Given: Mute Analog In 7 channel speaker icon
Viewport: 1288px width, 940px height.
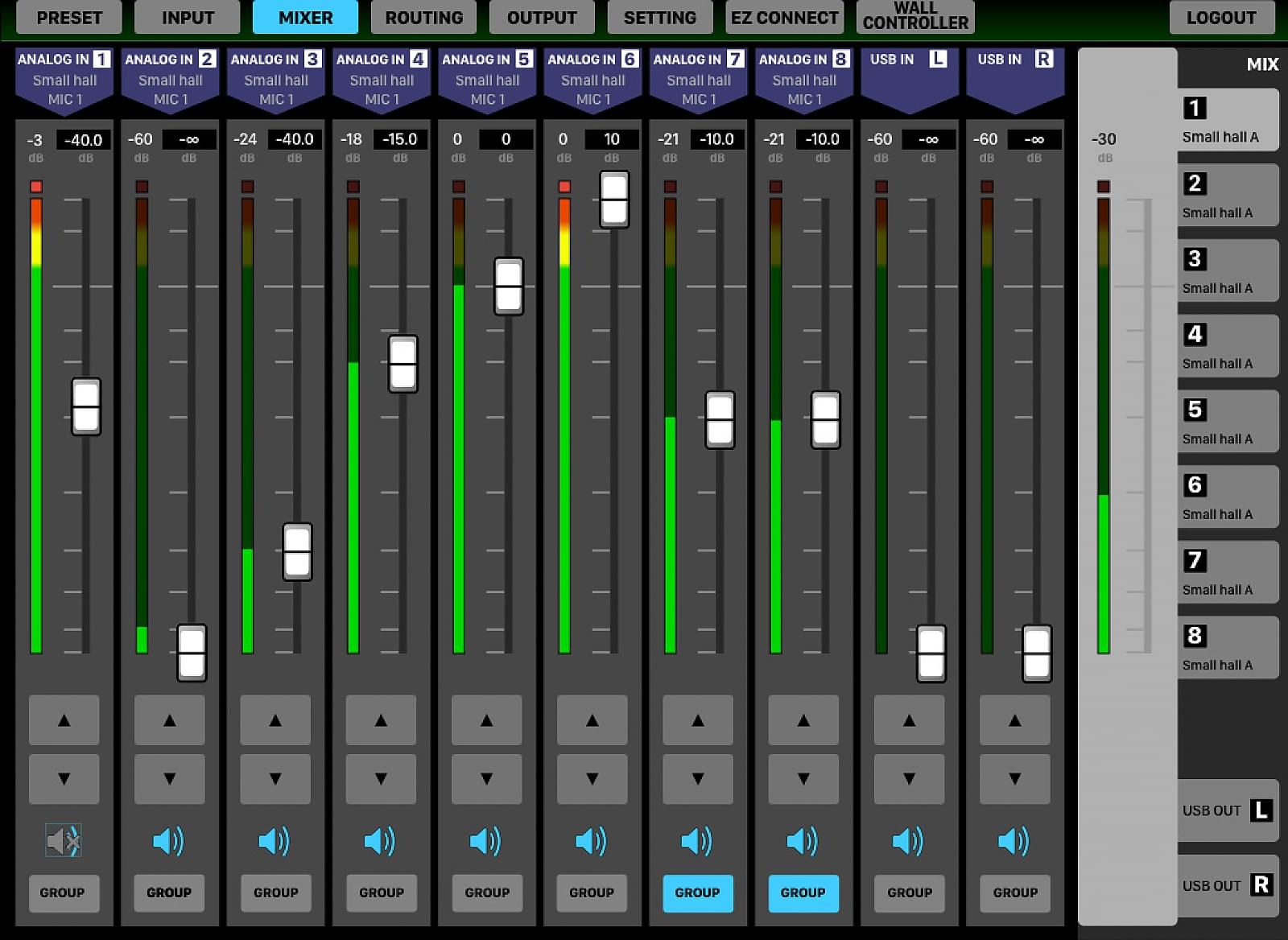Looking at the screenshot, I should 698,841.
